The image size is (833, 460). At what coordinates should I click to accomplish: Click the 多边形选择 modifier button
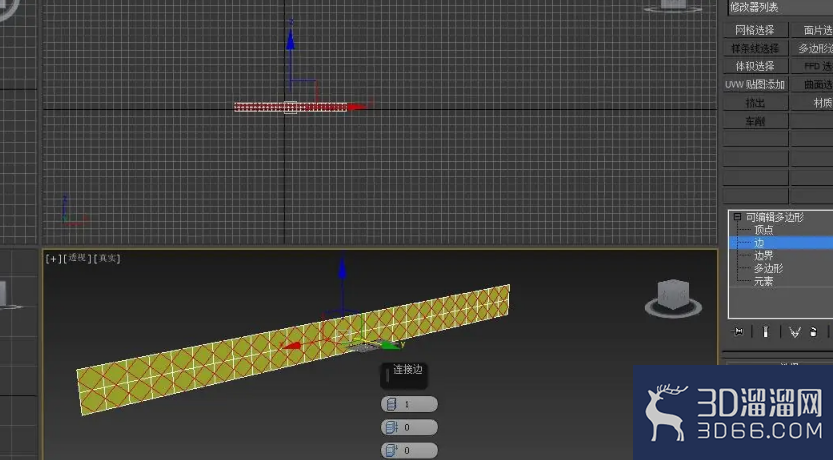pos(812,48)
